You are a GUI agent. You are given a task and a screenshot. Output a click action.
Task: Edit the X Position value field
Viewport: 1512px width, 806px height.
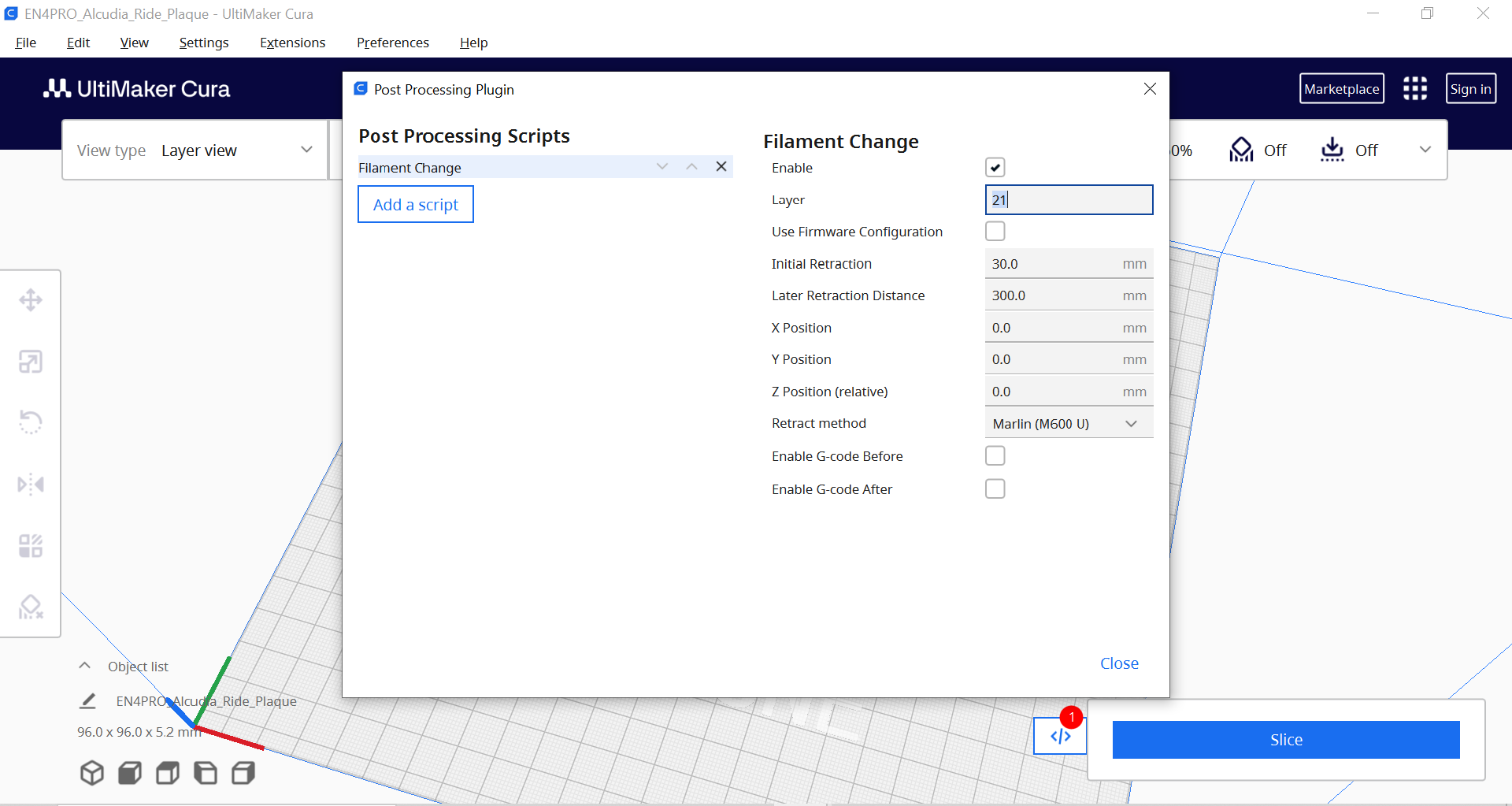(1069, 327)
